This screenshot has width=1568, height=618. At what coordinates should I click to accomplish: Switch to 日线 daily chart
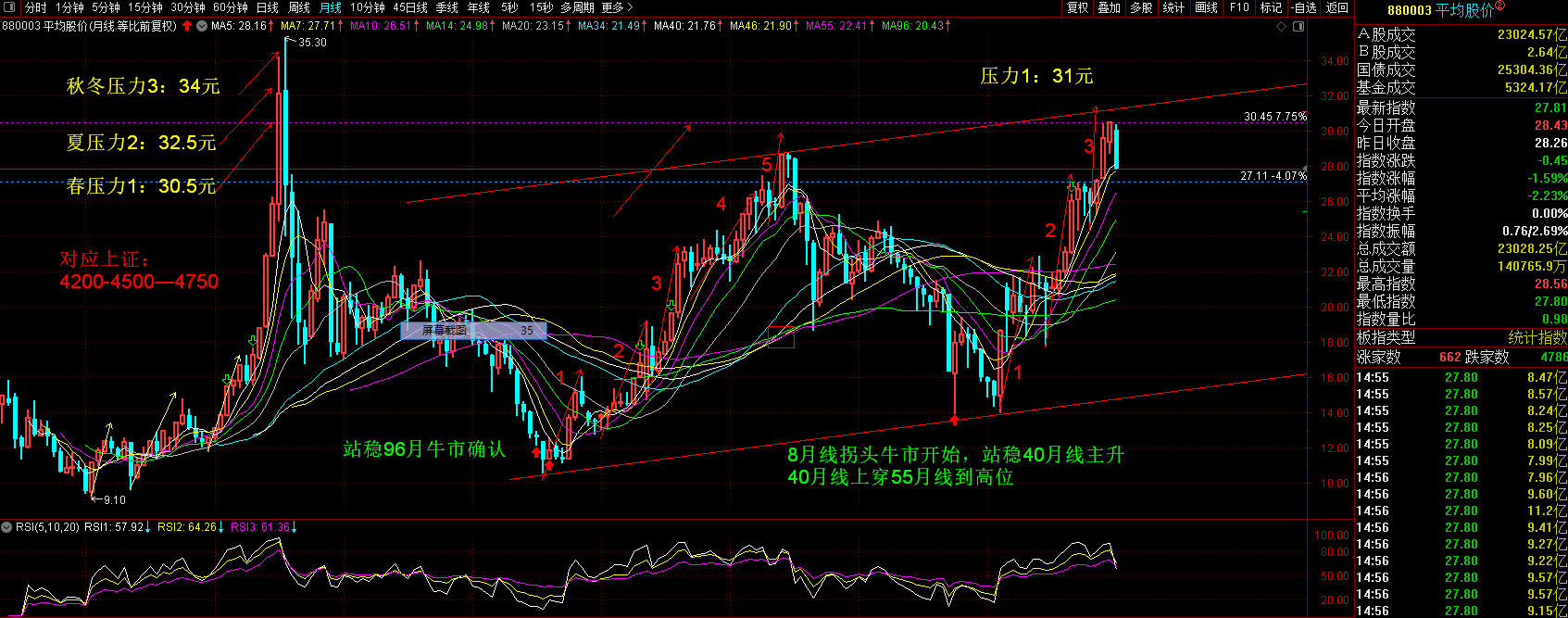(267, 7)
